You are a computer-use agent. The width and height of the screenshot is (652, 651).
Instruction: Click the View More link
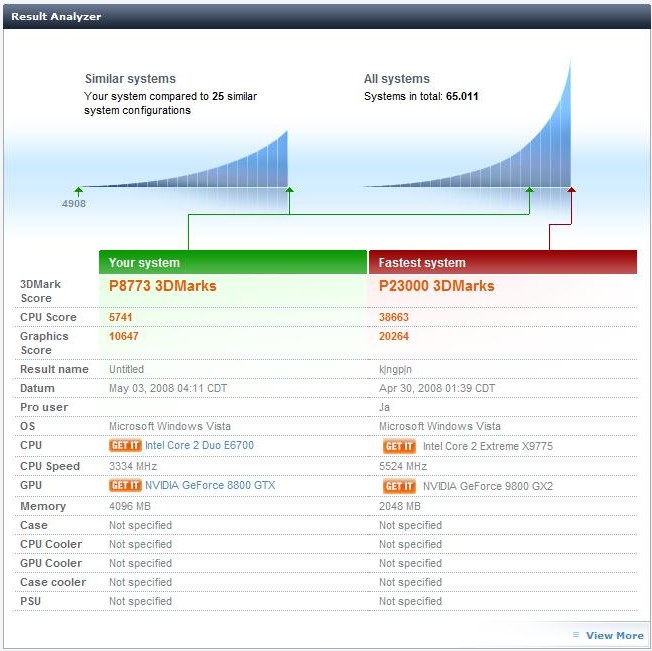(x=615, y=635)
